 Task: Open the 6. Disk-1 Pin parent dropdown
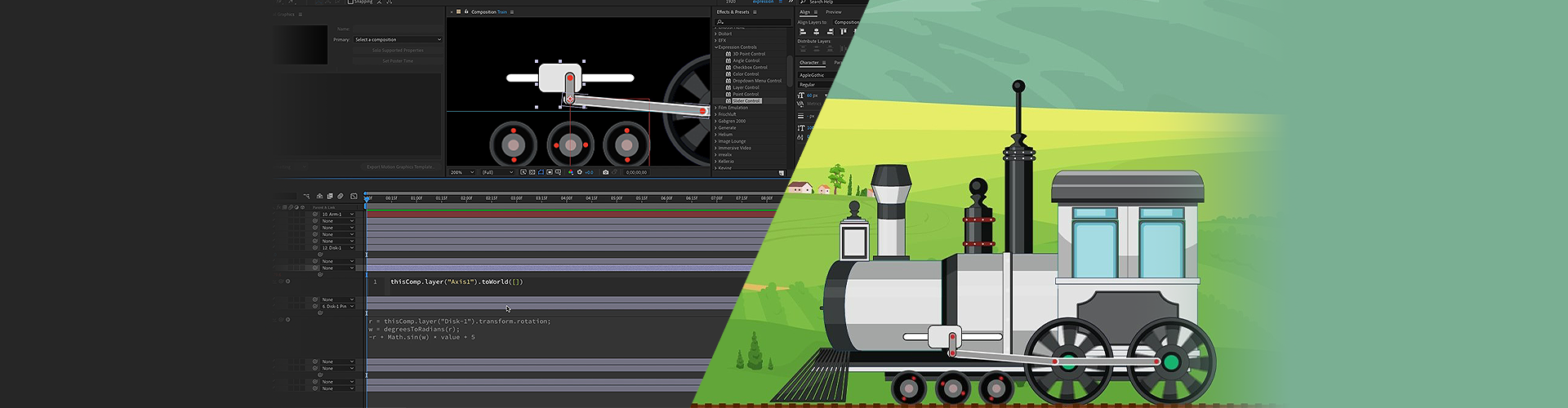coord(336,306)
